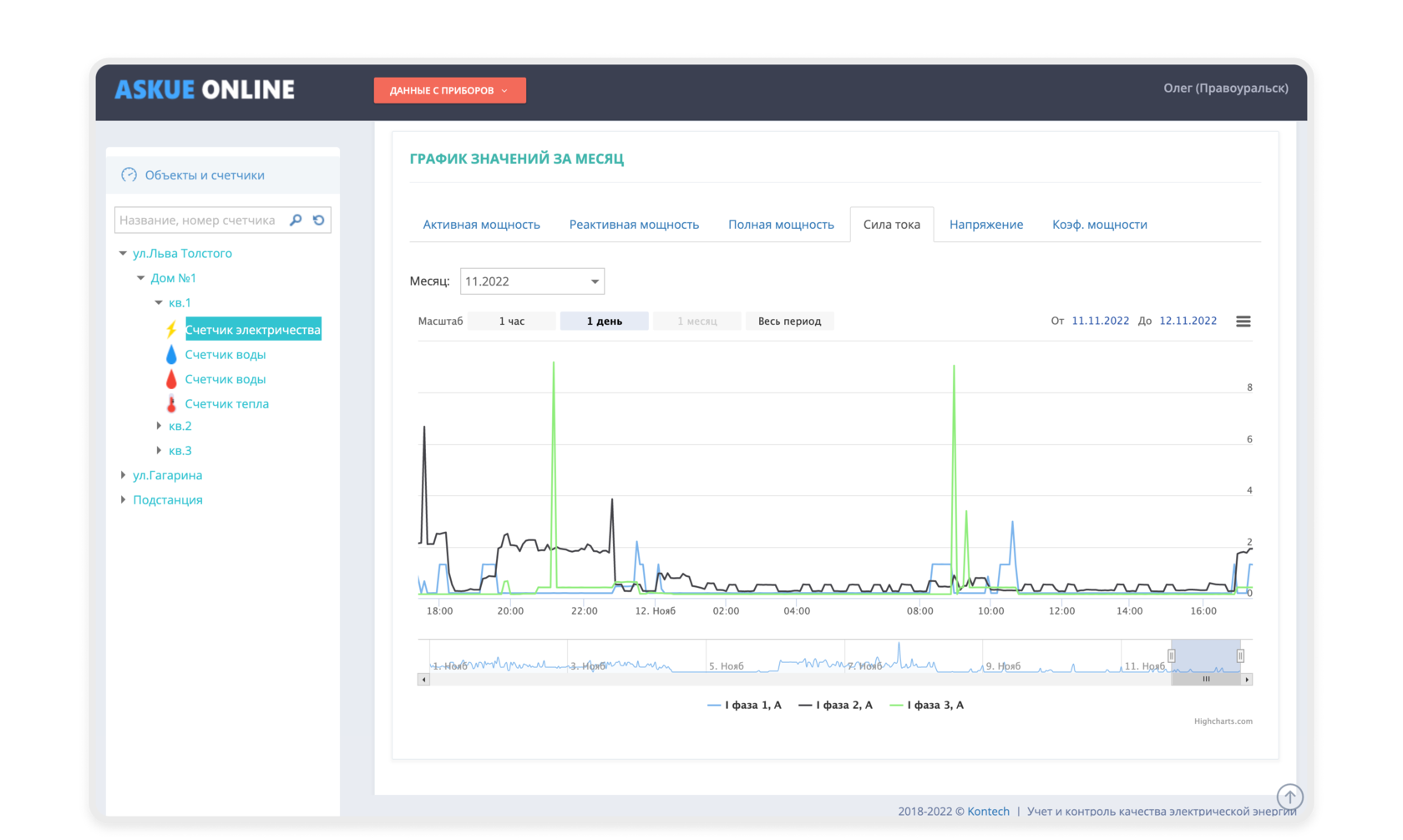The image size is (1403, 840).
Task: Select the red hot water meter icon
Action: tap(171, 380)
